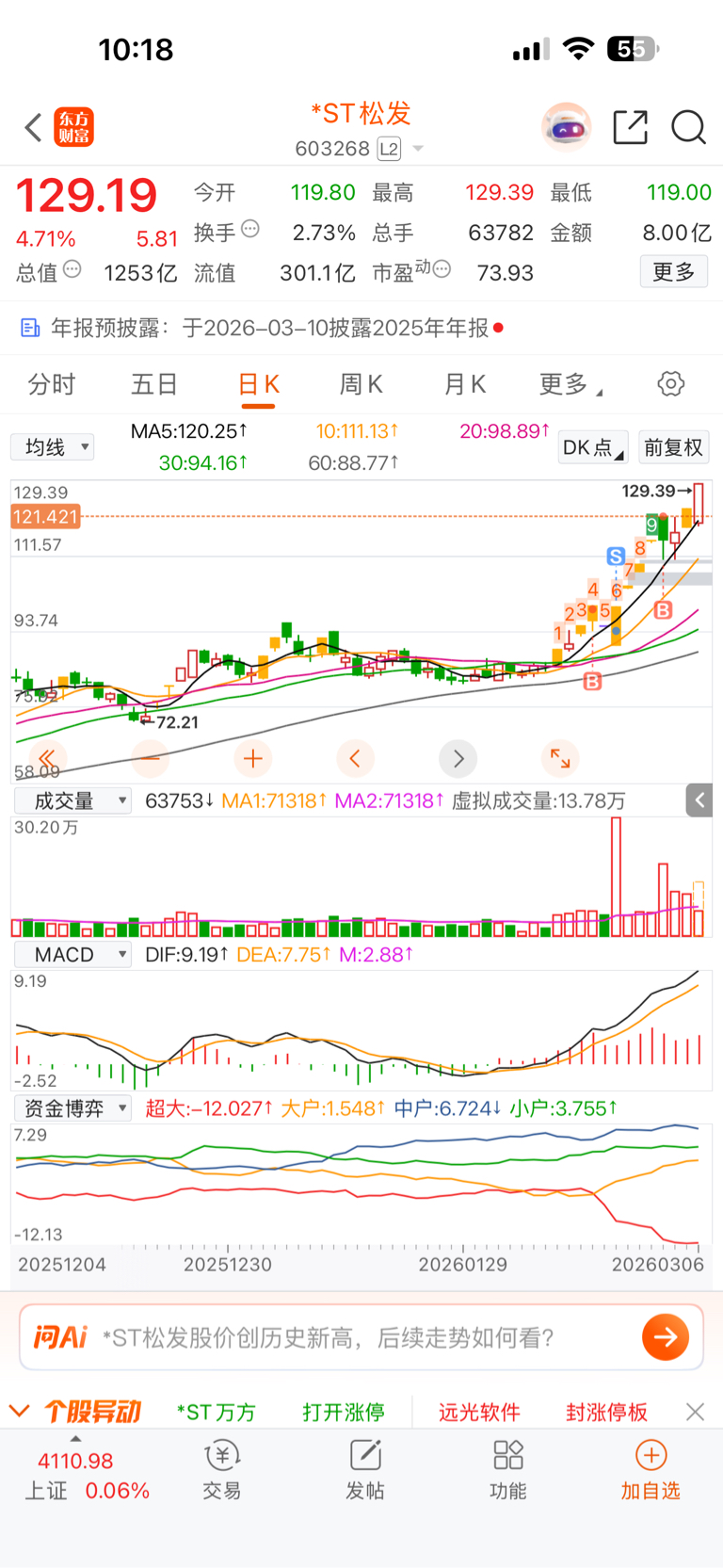The height and width of the screenshot is (1568, 723).
Task: Tap the 10:111.13 moving average value
Action: pyautogui.click(x=357, y=431)
